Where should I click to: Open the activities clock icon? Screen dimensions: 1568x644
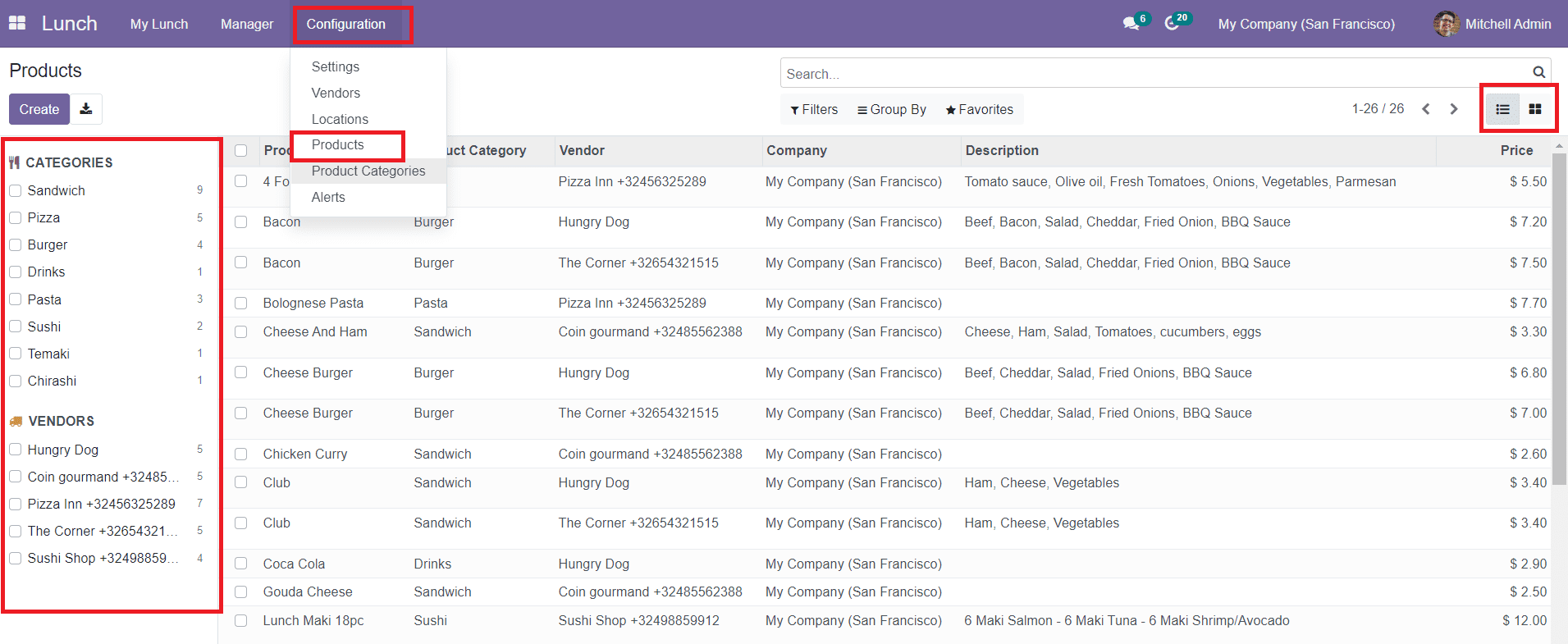[x=1172, y=24]
